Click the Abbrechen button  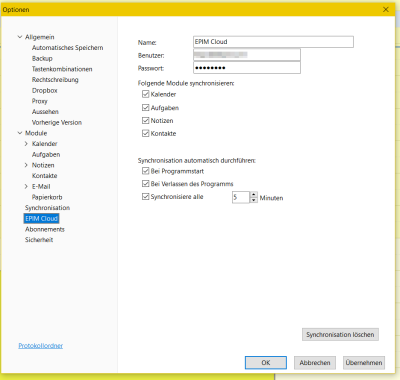pos(315,363)
